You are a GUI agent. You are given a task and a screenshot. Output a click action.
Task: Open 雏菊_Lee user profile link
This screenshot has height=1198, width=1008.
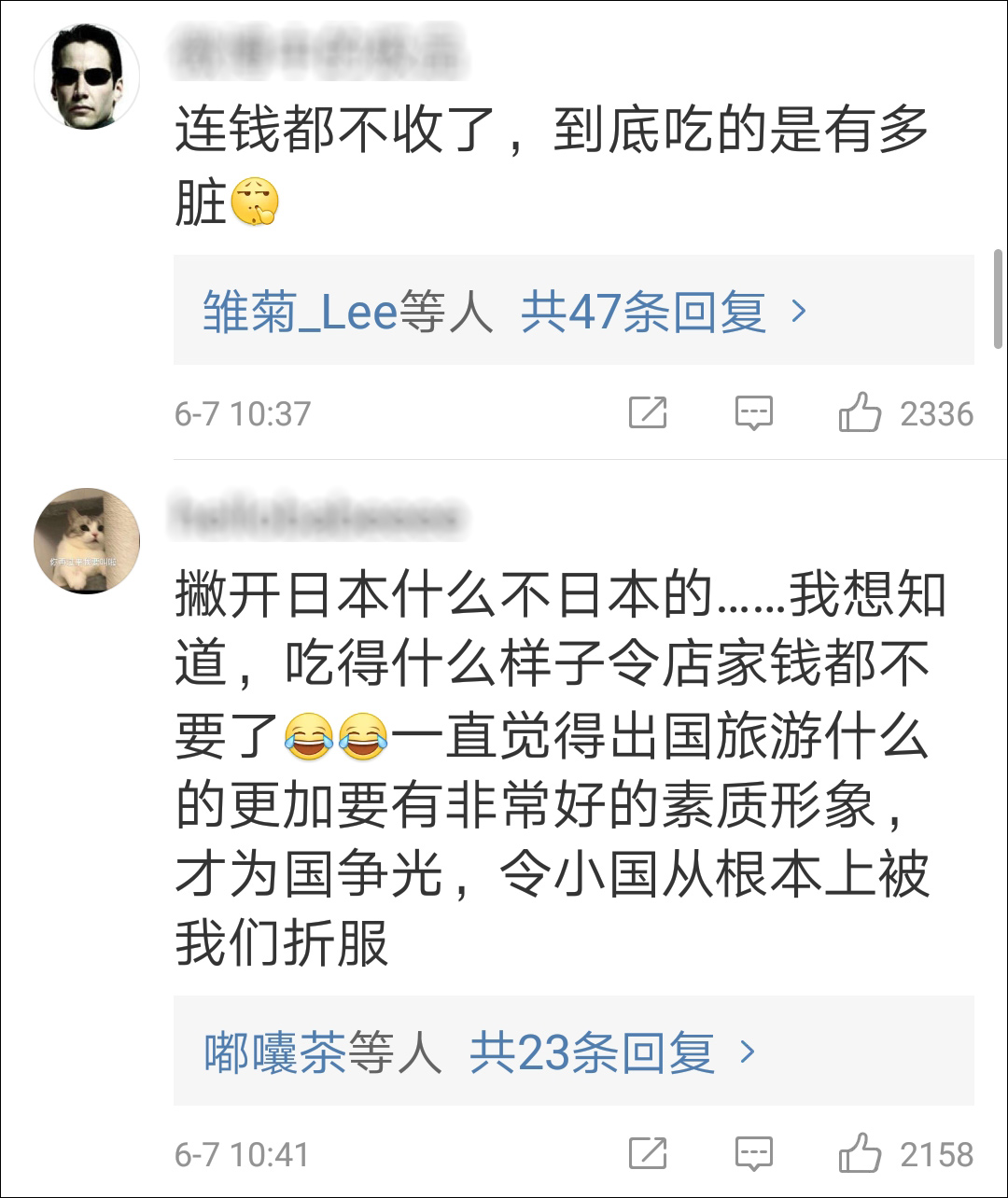(x=301, y=312)
